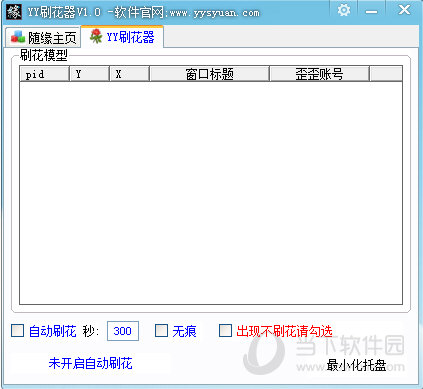Screen dimensions: 423x389
Task: Click the X column header
Action: point(129,74)
